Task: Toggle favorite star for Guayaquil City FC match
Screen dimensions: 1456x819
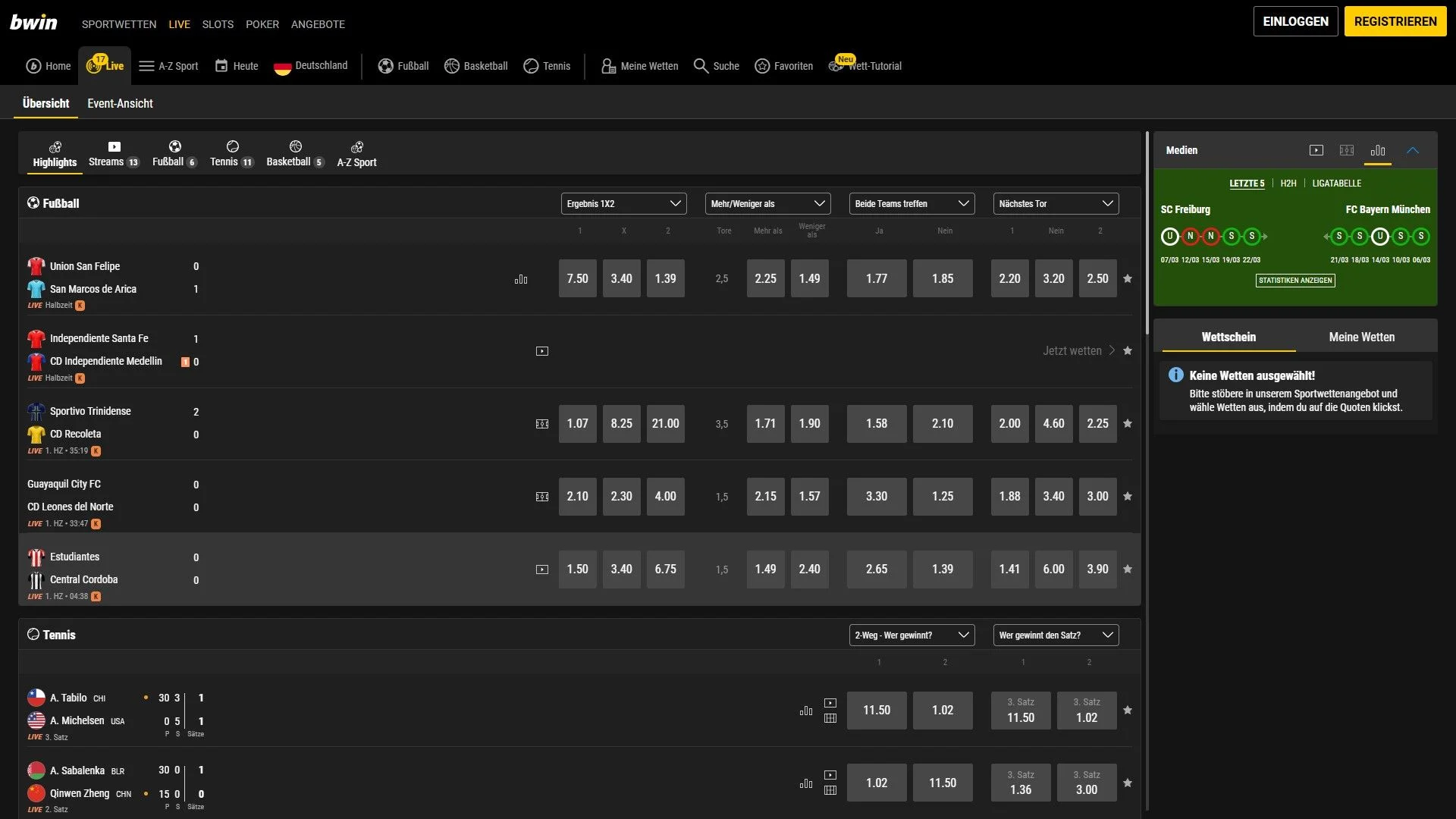Action: point(1128,497)
